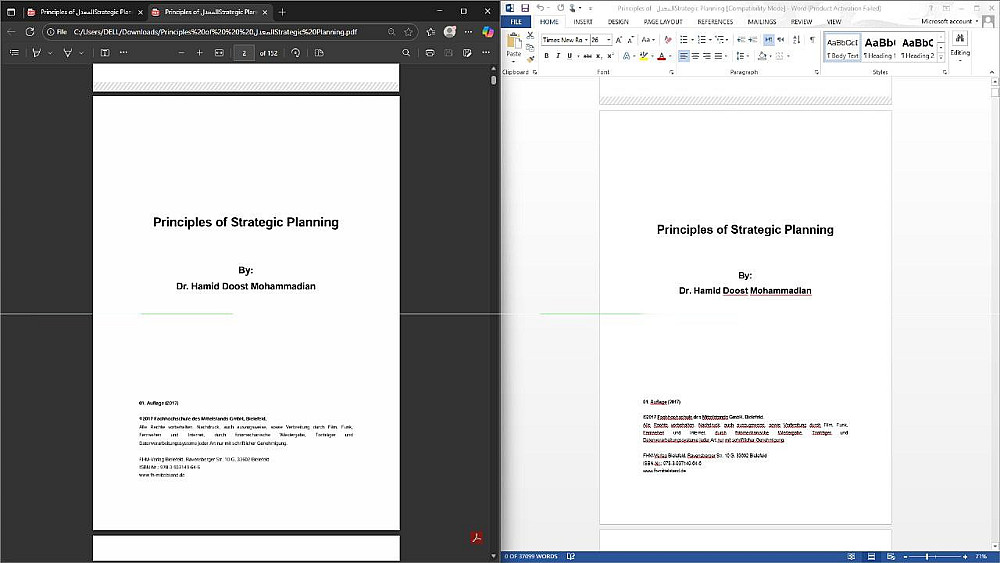
Task: Switch to DESIGN tab in Word
Action: point(618,22)
